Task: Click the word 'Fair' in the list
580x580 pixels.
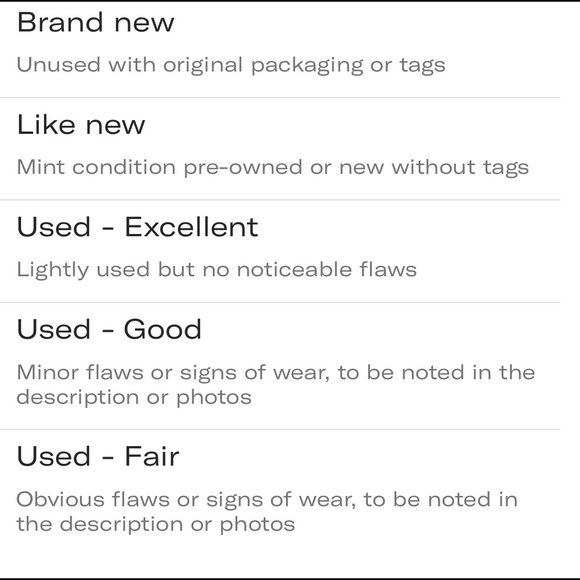Action: [x=152, y=456]
